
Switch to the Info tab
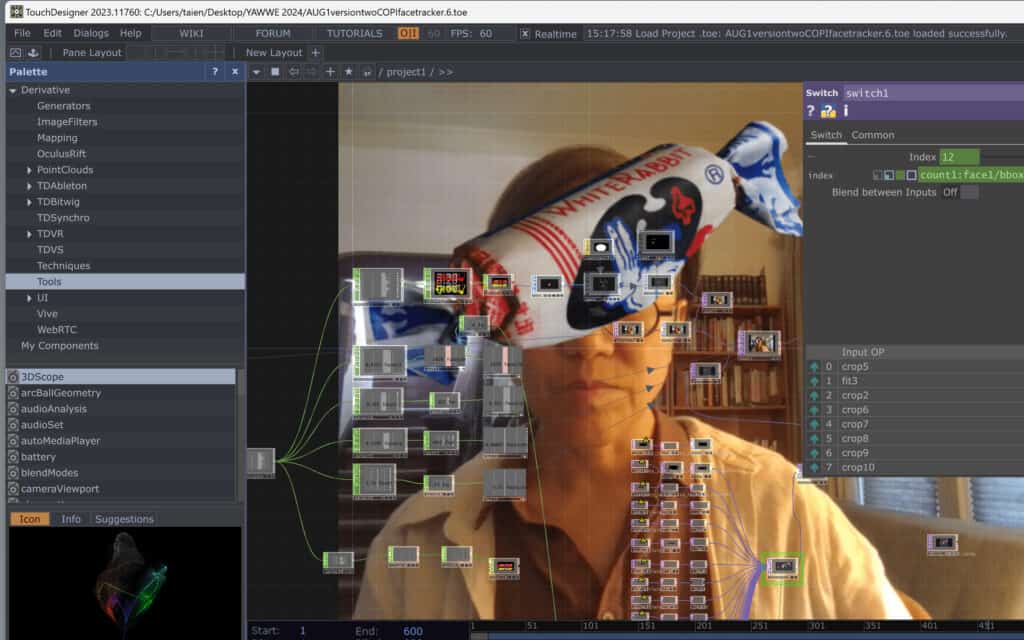pyautogui.click(x=71, y=519)
